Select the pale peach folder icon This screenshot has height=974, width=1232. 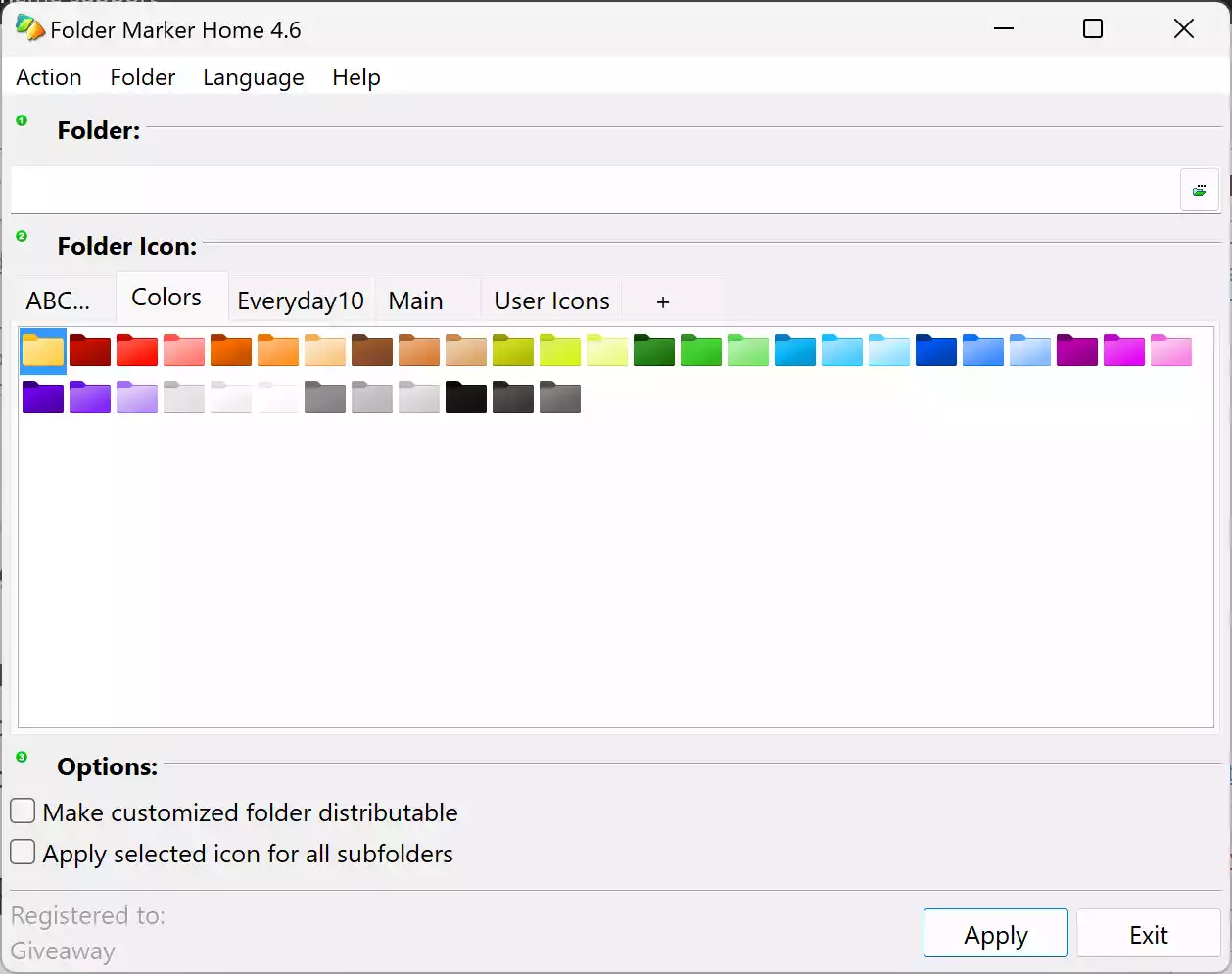325,351
